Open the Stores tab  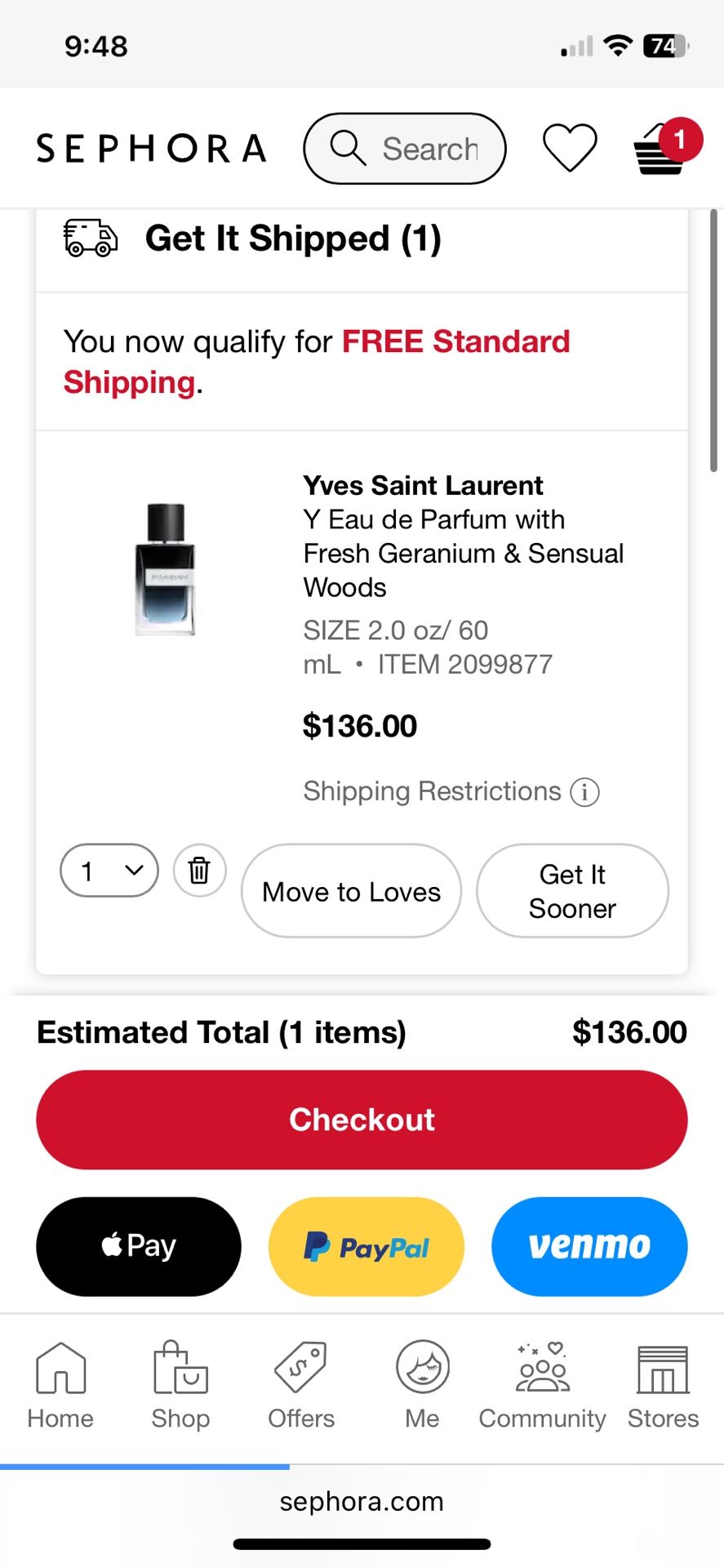(x=663, y=1384)
